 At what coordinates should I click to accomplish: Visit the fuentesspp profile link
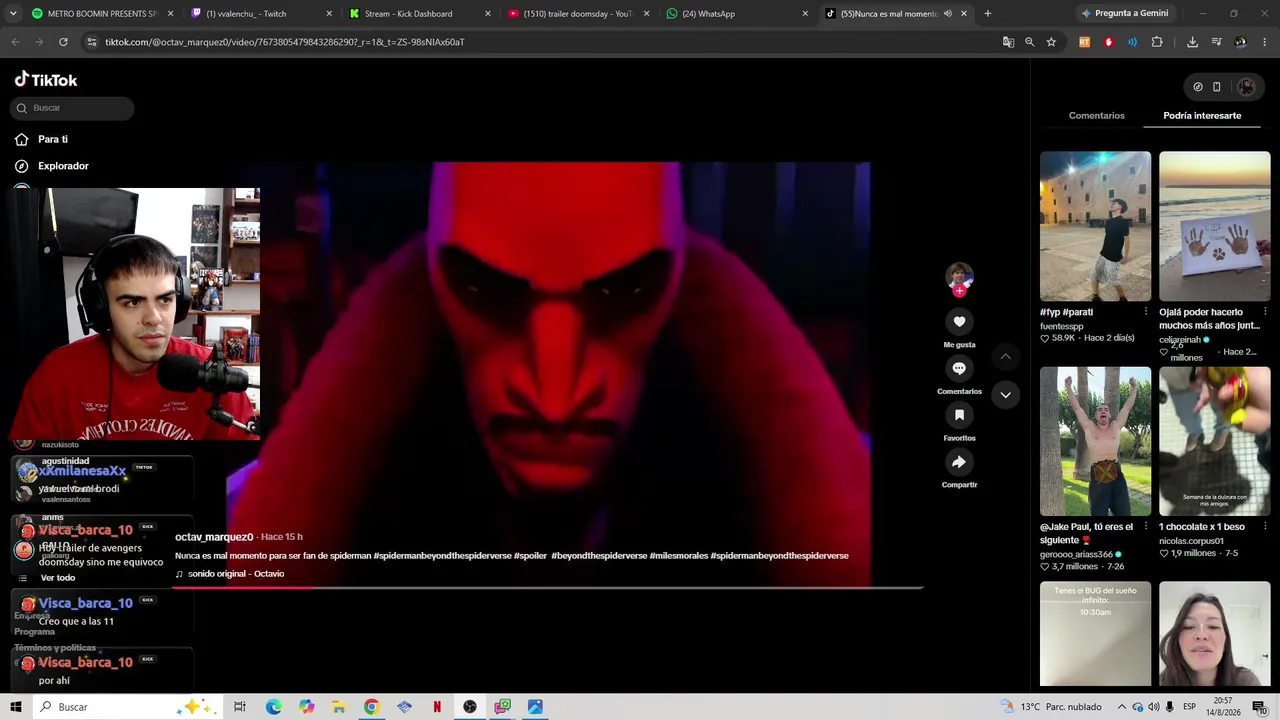1061,326
